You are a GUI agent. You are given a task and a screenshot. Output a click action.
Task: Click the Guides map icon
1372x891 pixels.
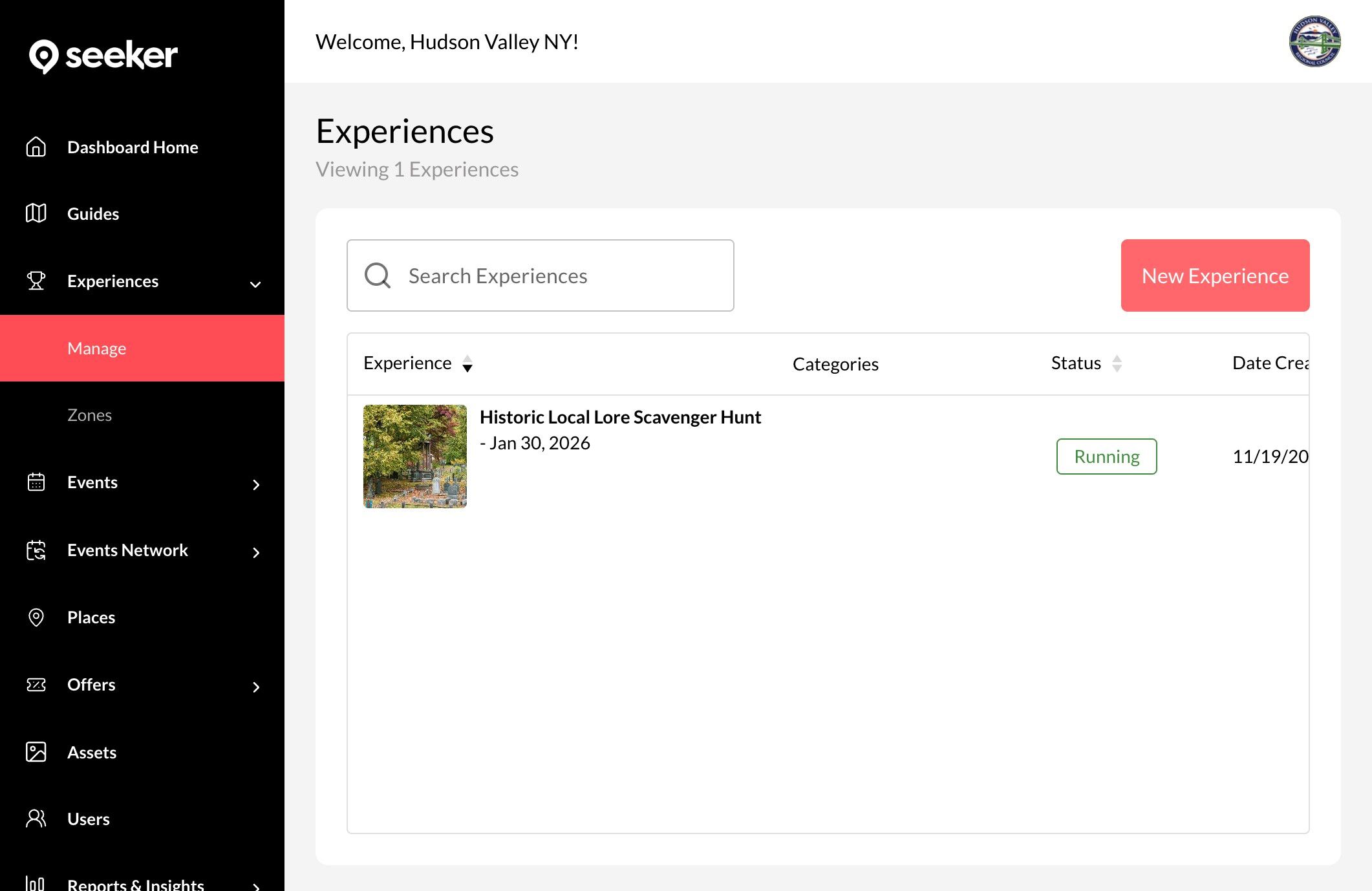click(x=36, y=213)
